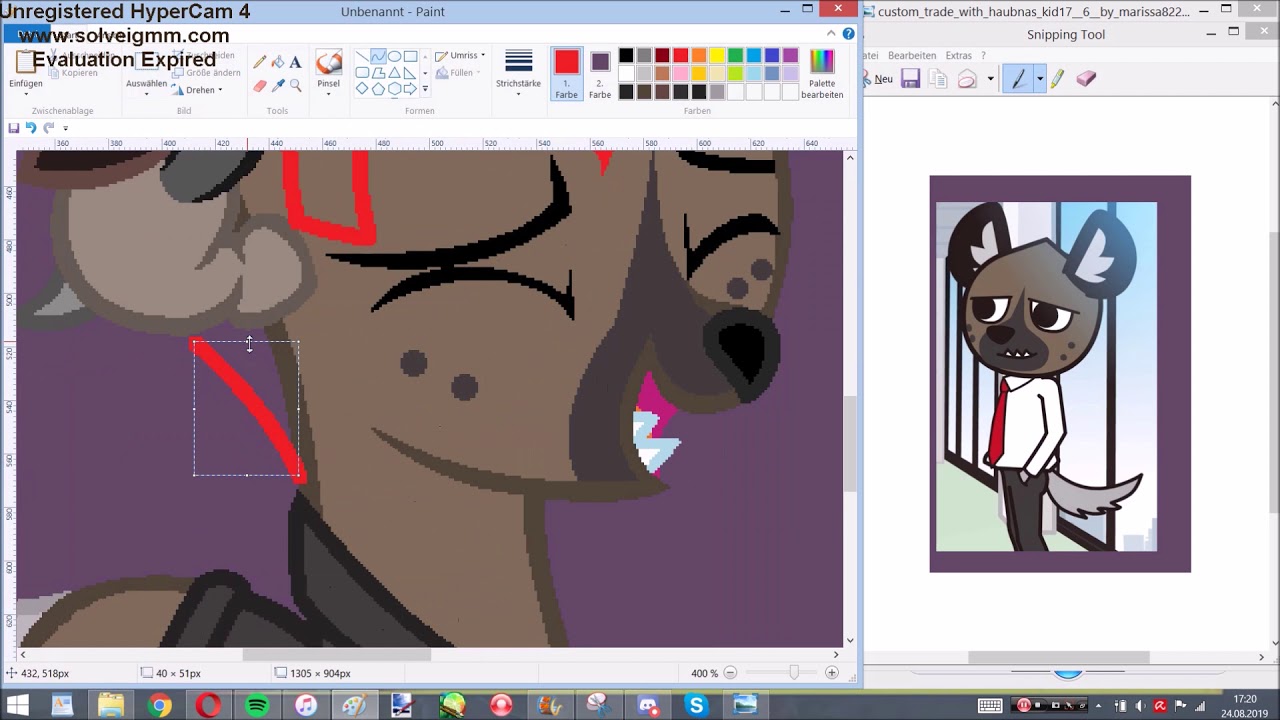1280x720 pixels.
Task: Open Bearbeiten menu in Snipping Tool
Action: 912,55
